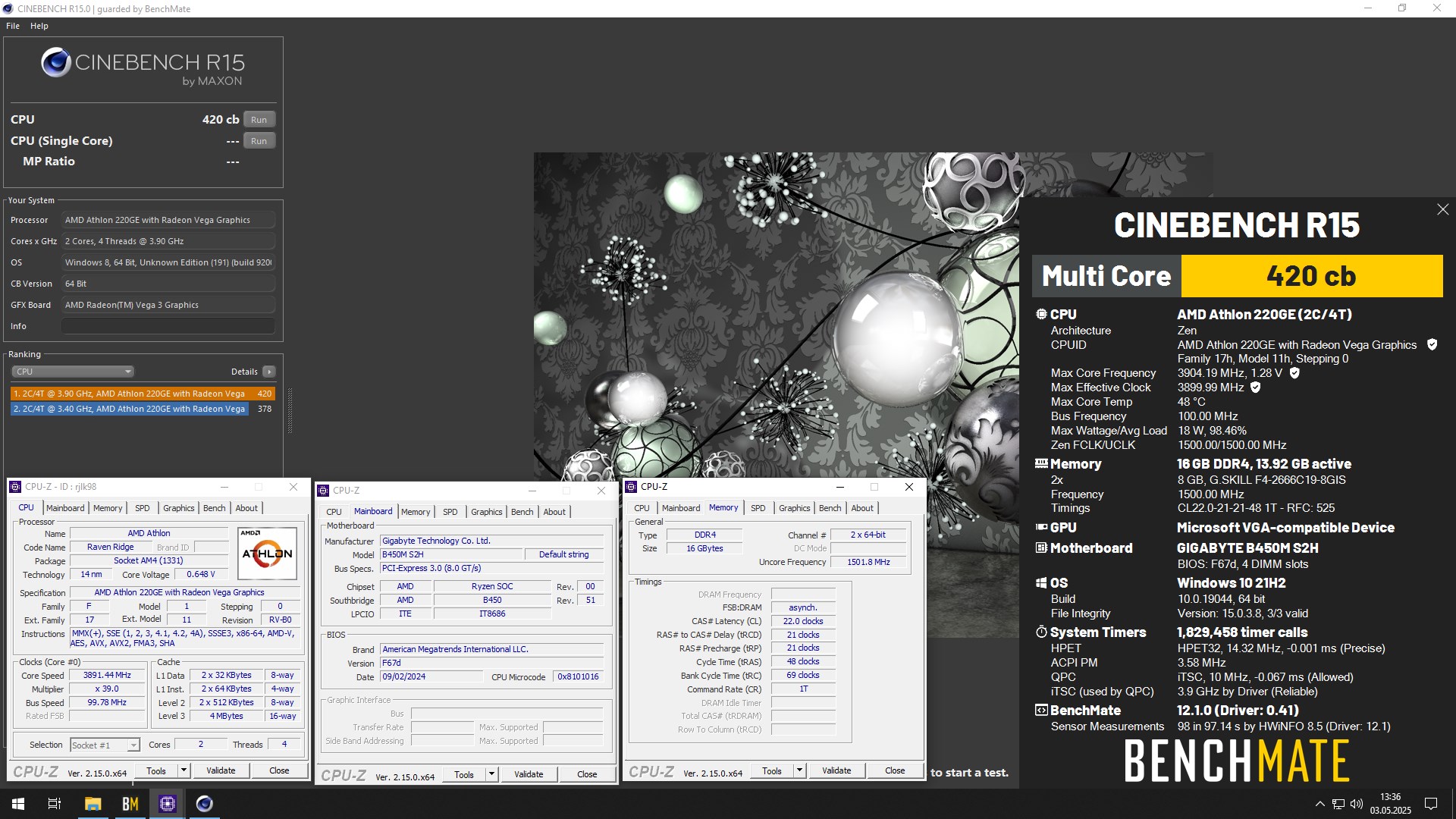Viewport: 1456px width, 819px height.
Task: Show hidden system tray icons
Action: point(1319,804)
